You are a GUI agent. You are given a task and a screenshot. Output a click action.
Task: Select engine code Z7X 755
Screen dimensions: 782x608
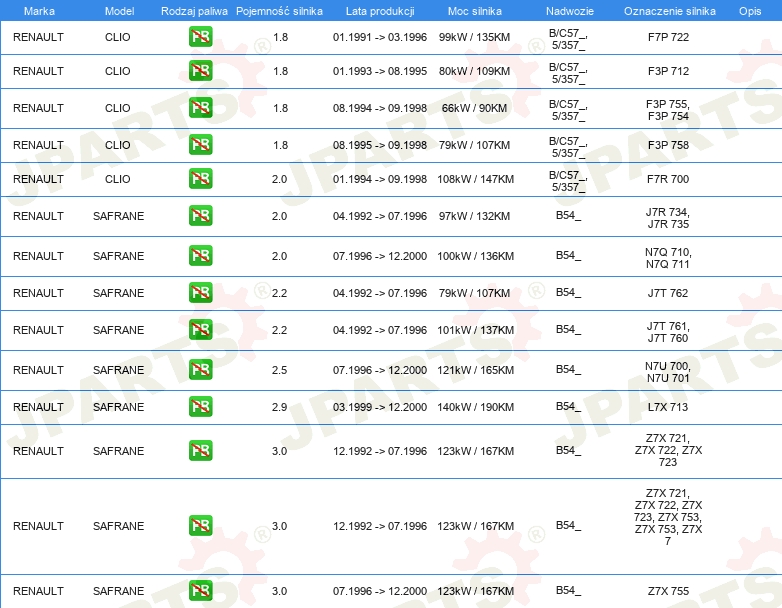tap(668, 591)
